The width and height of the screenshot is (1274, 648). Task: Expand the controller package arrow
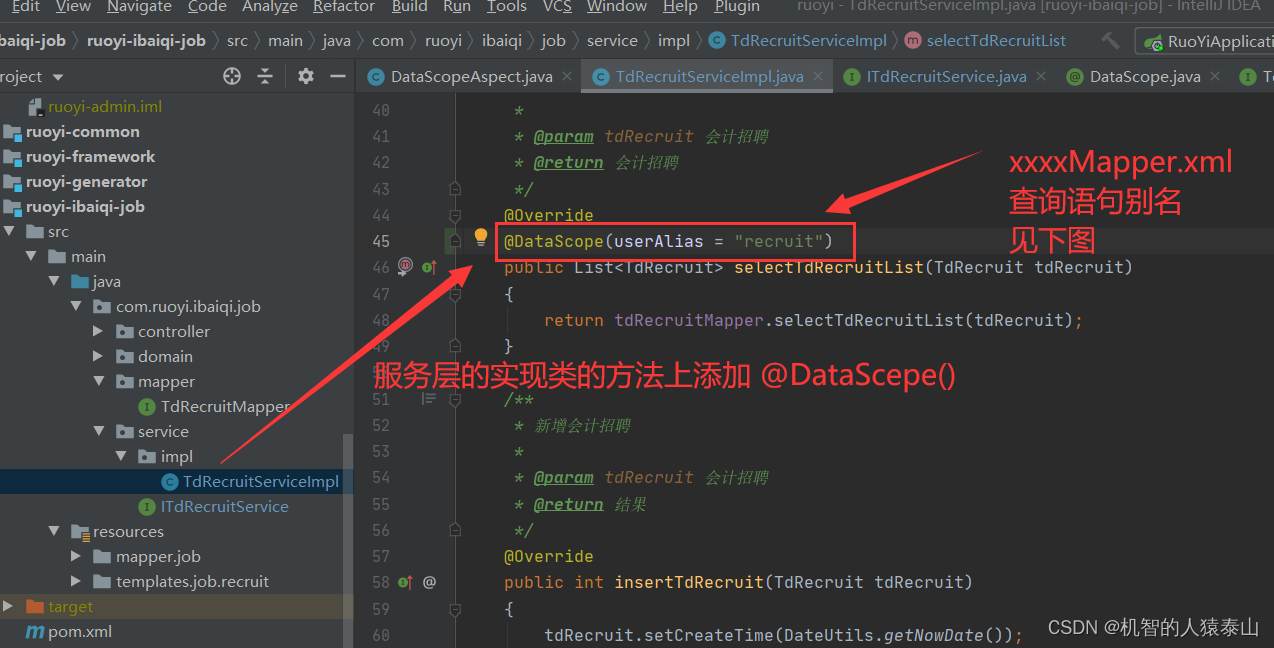pyautogui.click(x=98, y=331)
